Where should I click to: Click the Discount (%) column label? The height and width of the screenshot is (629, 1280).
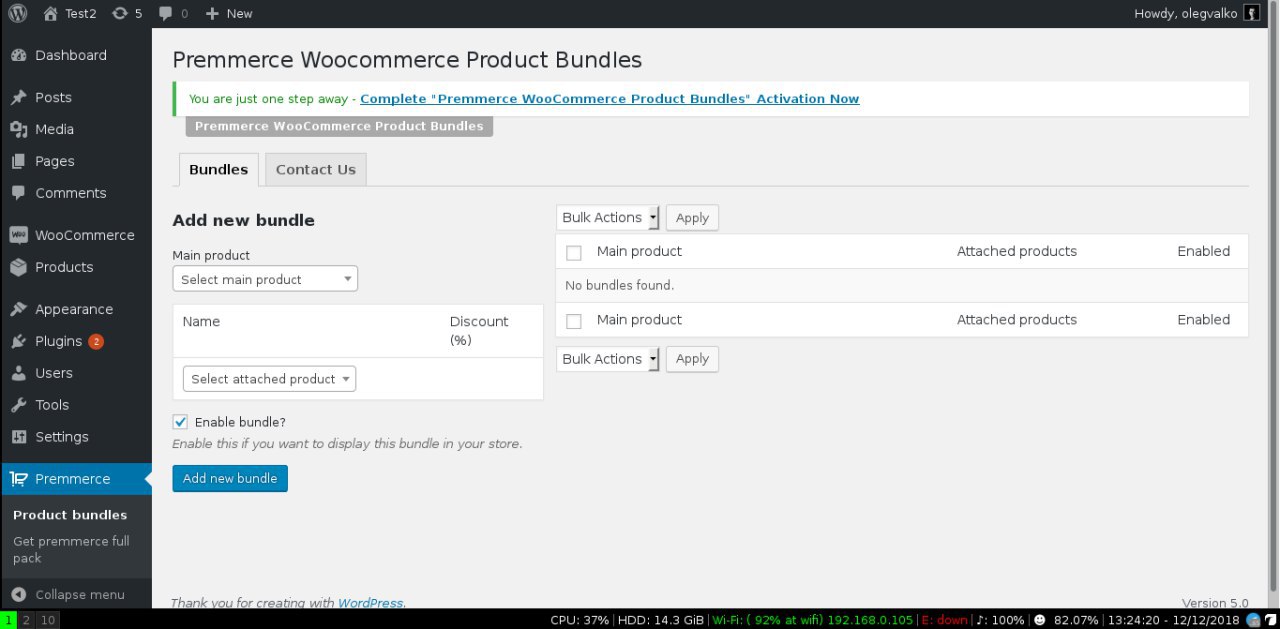[478, 331]
